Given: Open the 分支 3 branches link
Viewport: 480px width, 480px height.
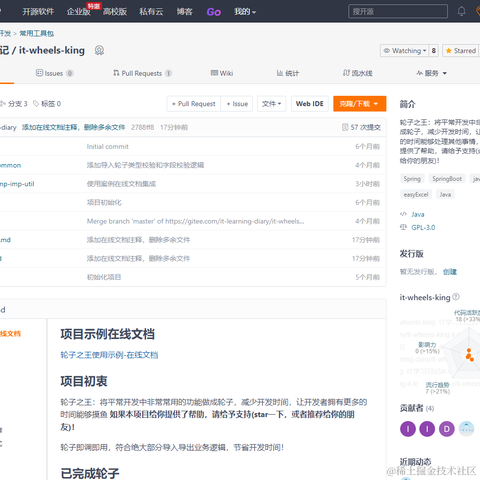Looking at the screenshot, I should (x=14, y=104).
